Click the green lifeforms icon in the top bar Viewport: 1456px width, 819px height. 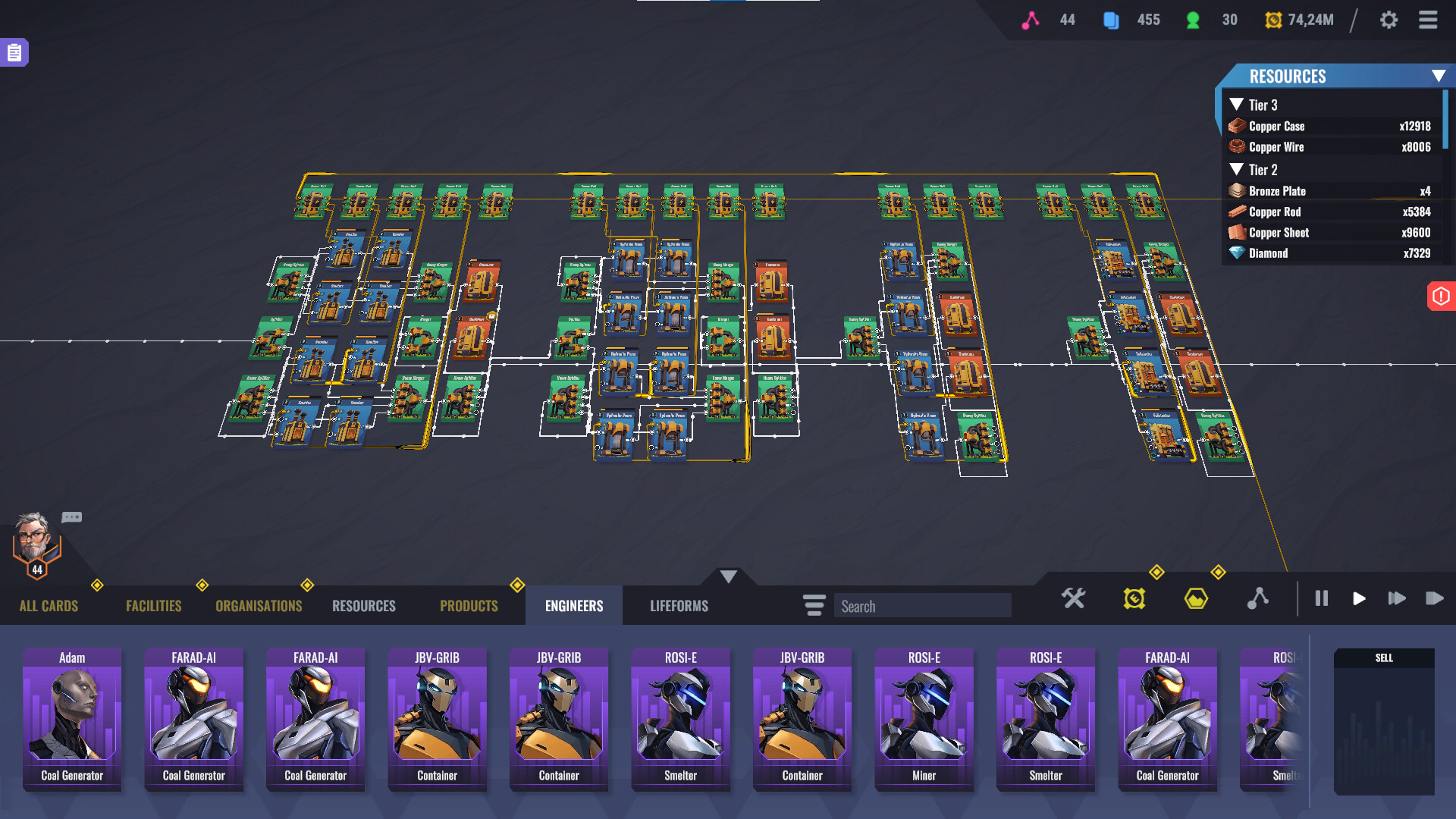tap(1192, 20)
